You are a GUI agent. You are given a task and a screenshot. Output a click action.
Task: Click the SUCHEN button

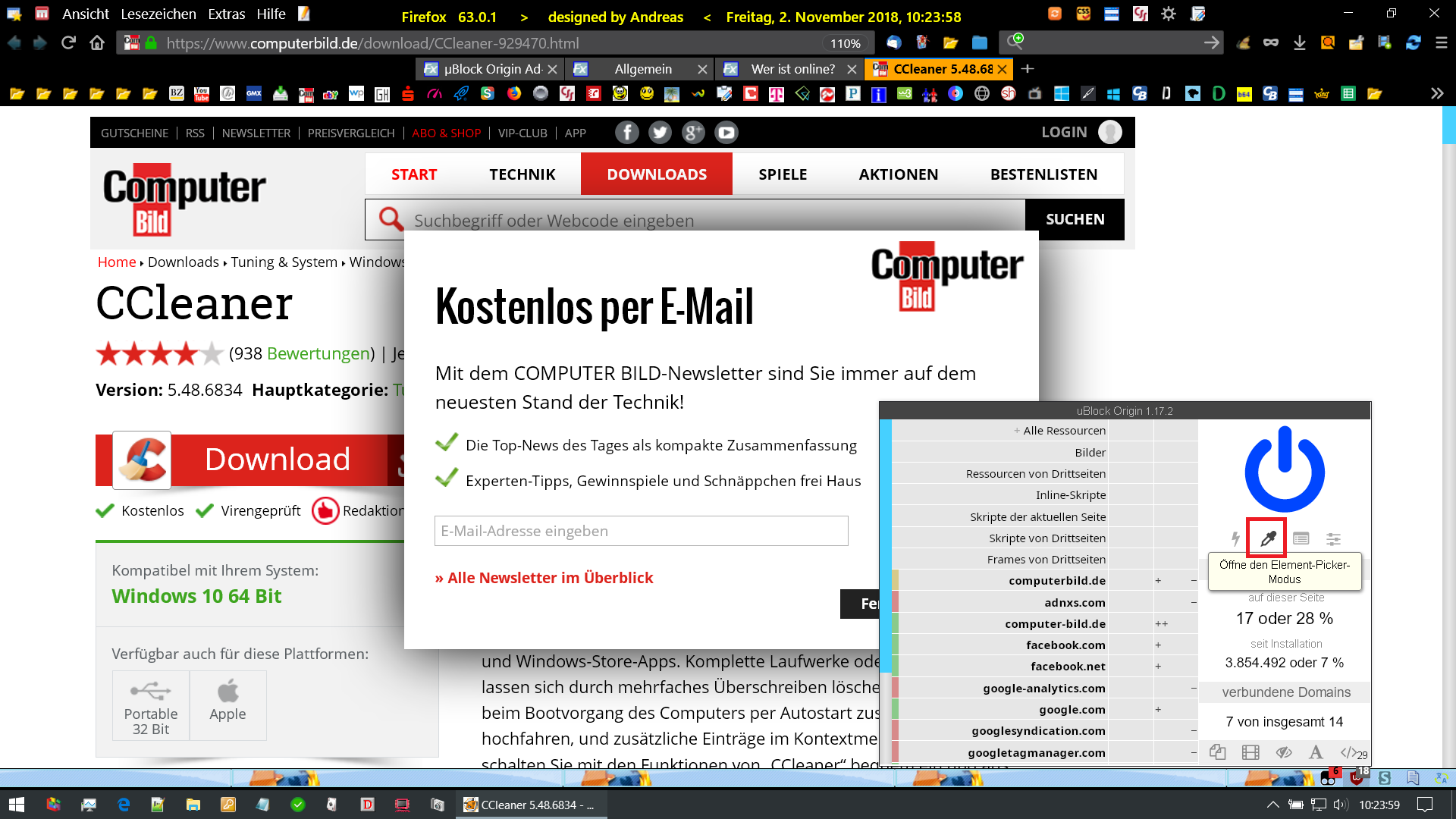(x=1075, y=219)
